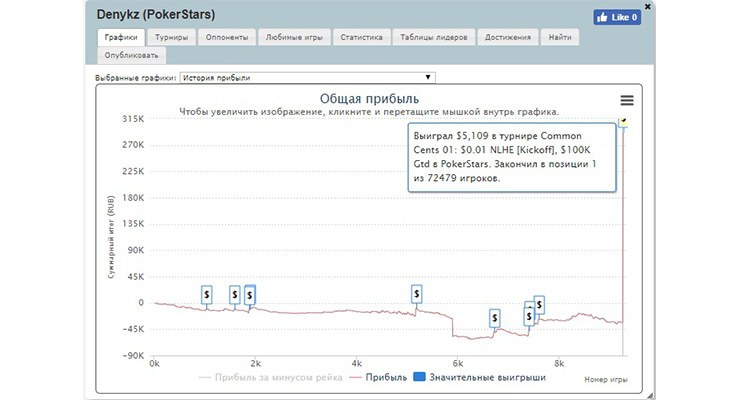Go to the Статистика tab

(361, 37)
